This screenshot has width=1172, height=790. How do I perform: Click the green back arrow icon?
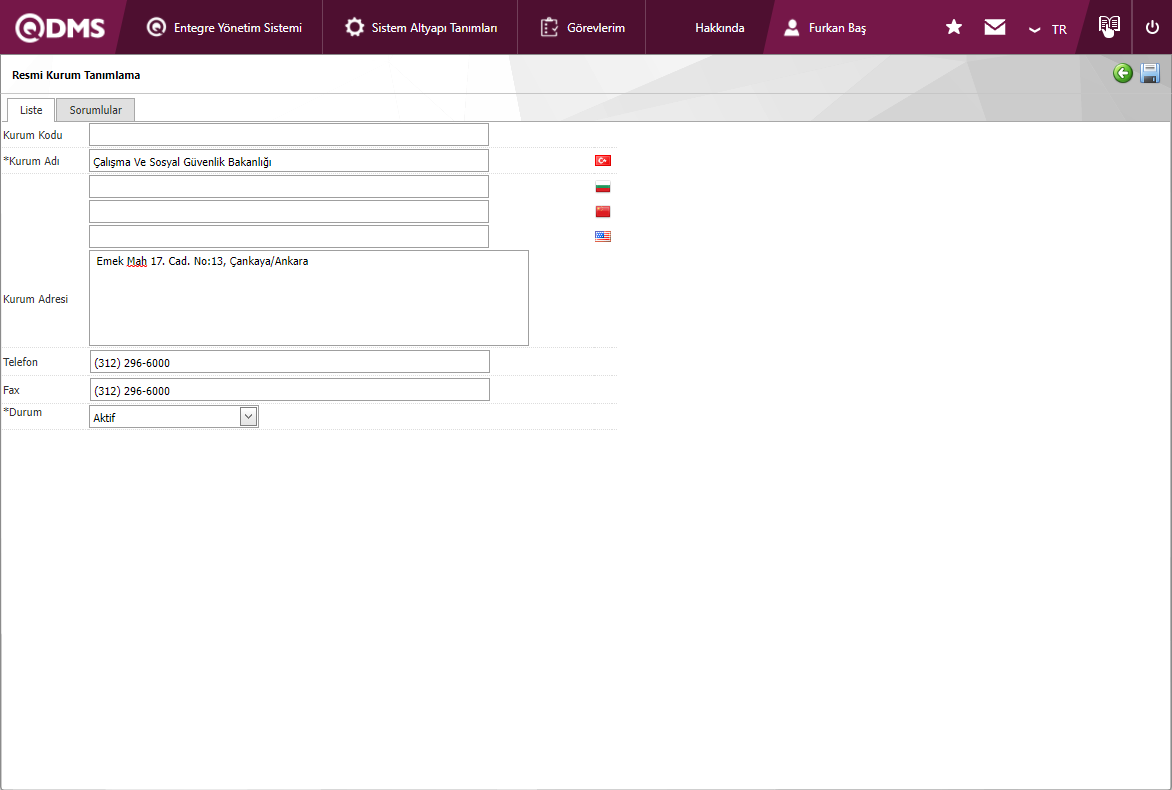[1123, 73]
